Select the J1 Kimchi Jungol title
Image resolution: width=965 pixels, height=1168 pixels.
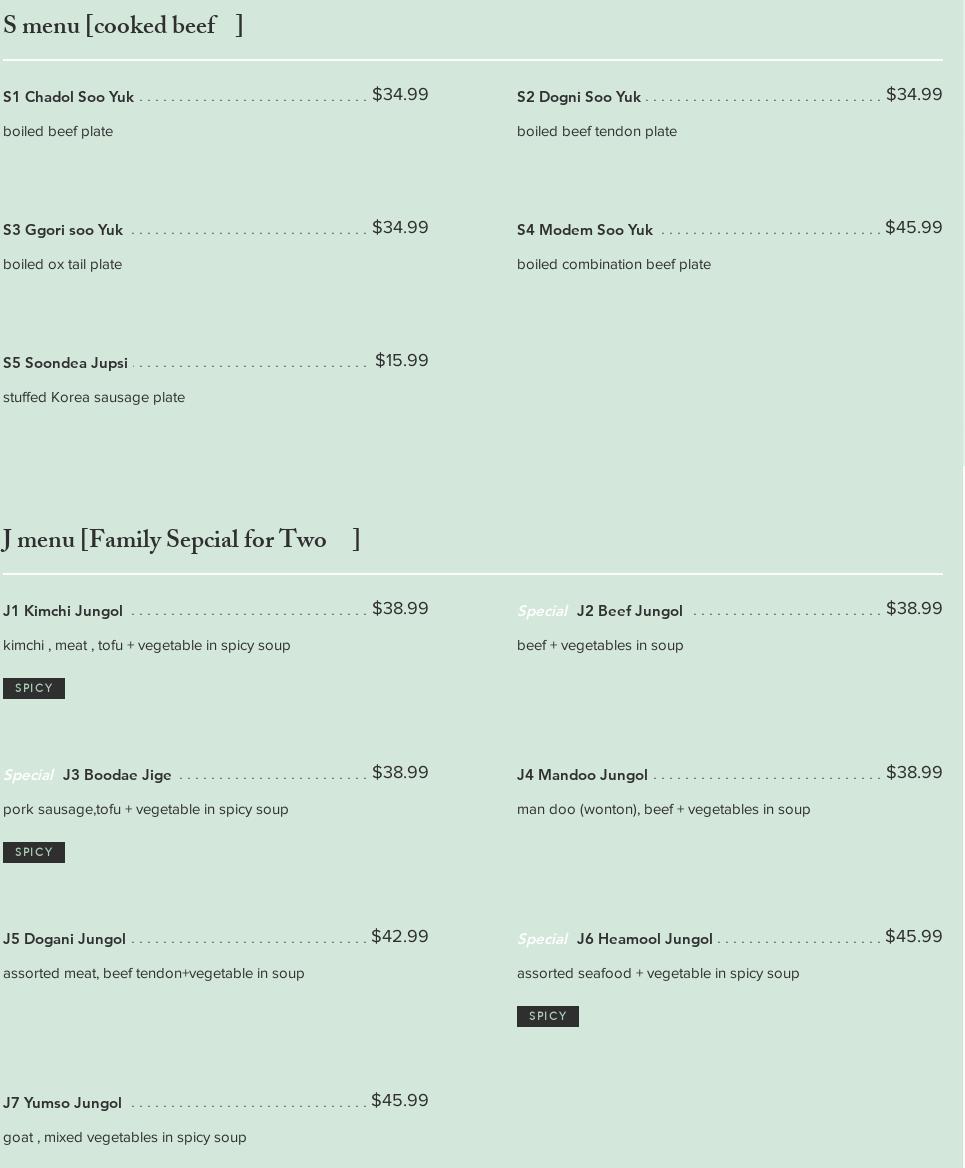tap(63, 611)
